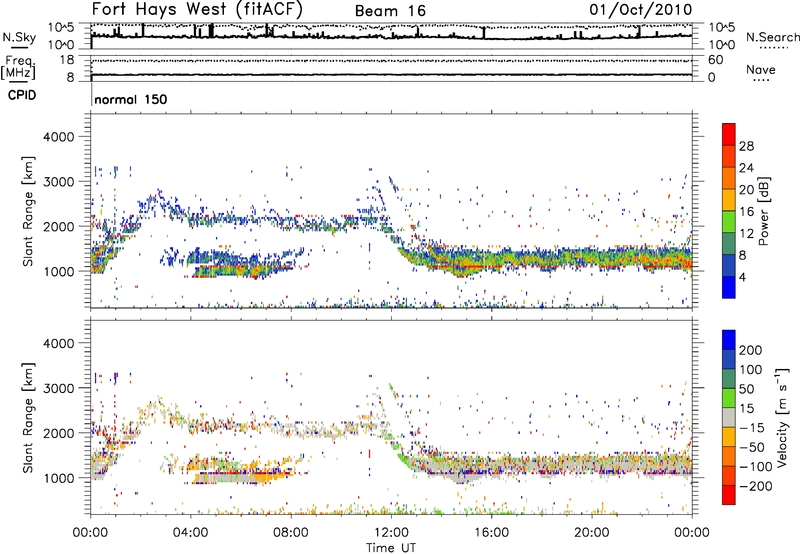This screenshot has width=800, height=554.
Task: Select the 4 label on power colorbar
Action: pos(742,278)
